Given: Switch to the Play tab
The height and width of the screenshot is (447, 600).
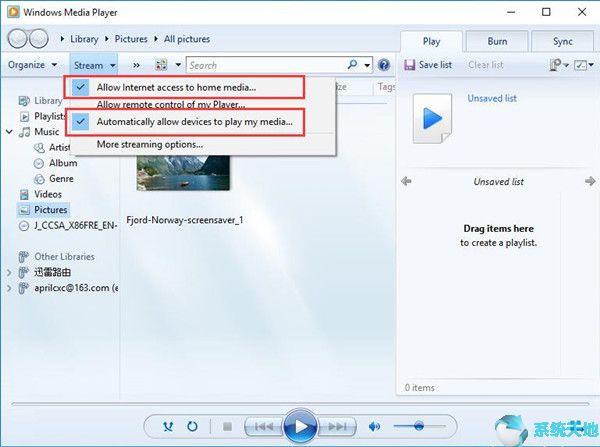Looking at the screenshot, I should coord(431,41).
